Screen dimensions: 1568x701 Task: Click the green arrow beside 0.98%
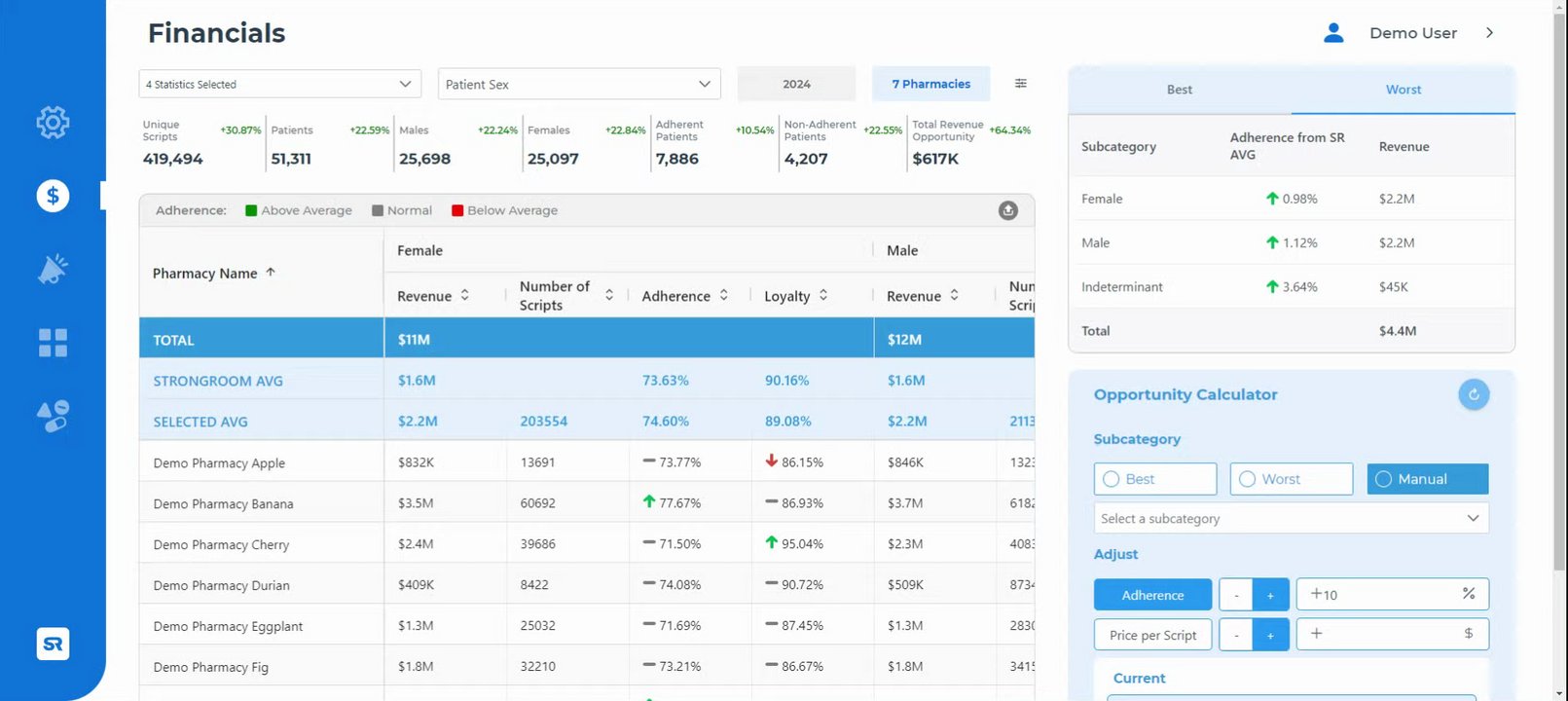pos(1272,199)
